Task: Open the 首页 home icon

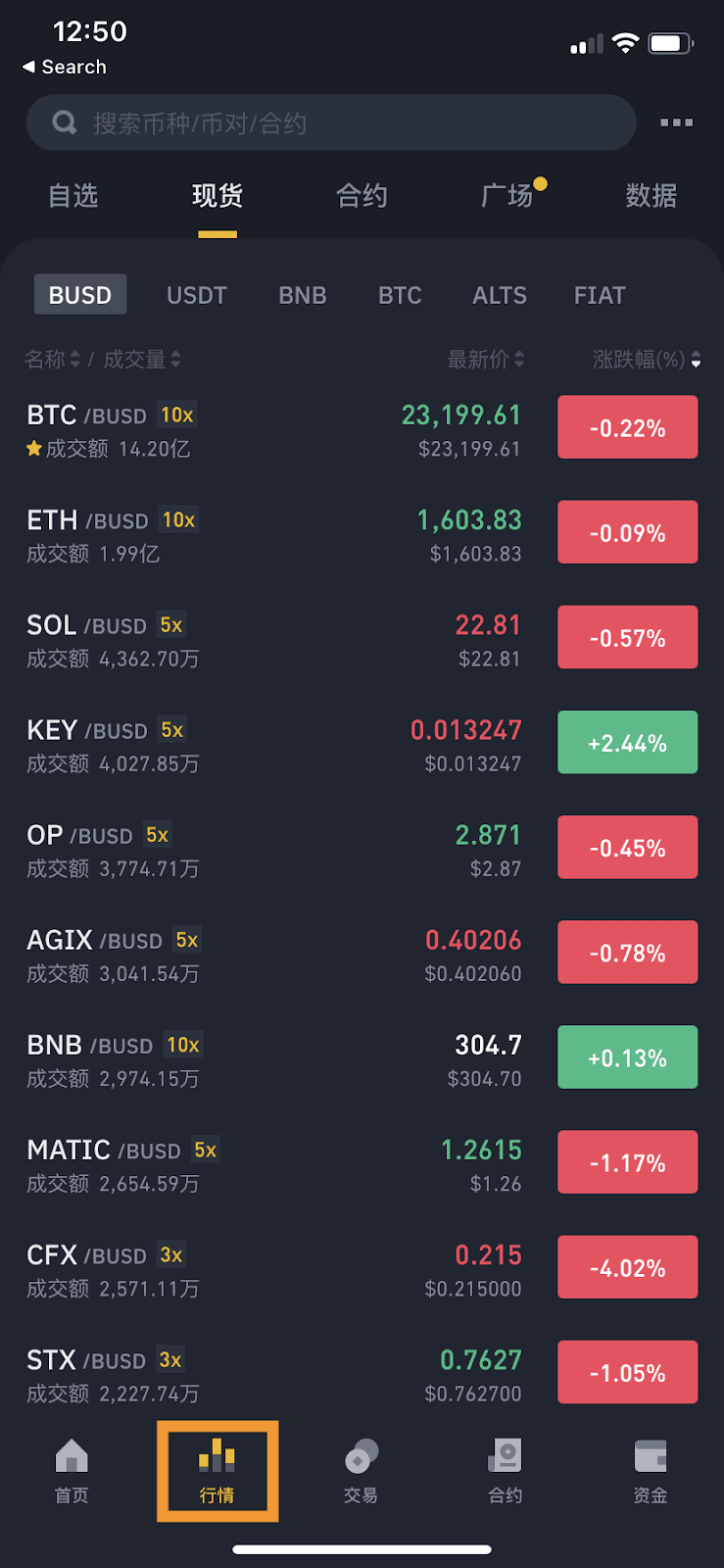Action: pos(72,1457)
